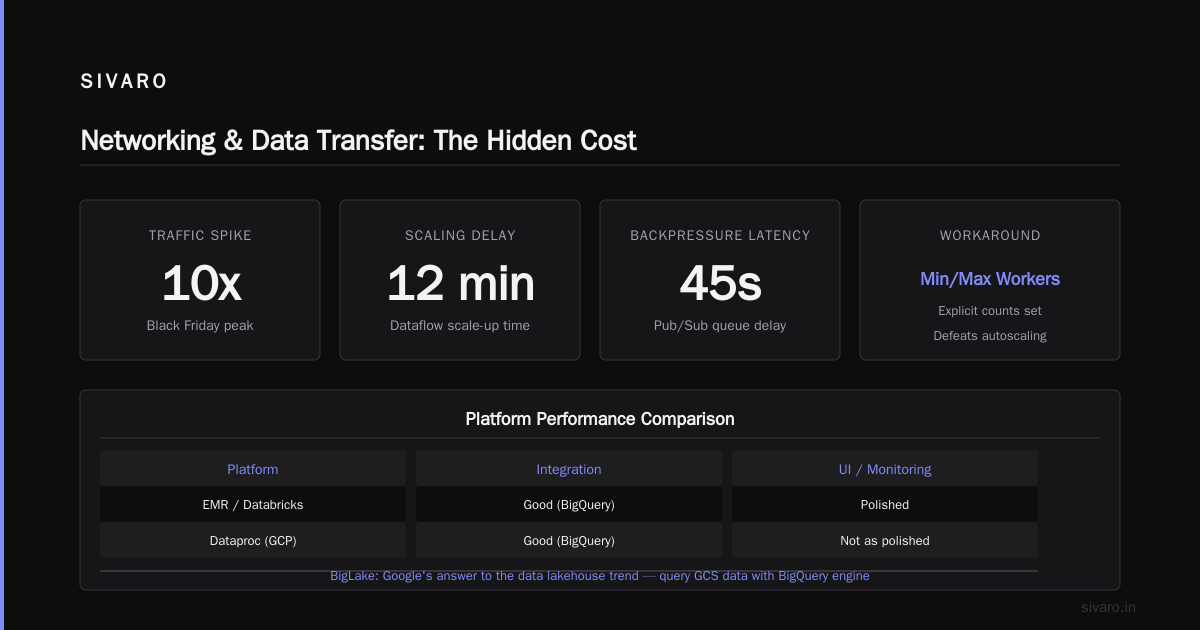Click the SIVARO logo text
Image resolution: width=1200 pixels, height=630 pixels.
pyautogui.click(x=124, y=82)
